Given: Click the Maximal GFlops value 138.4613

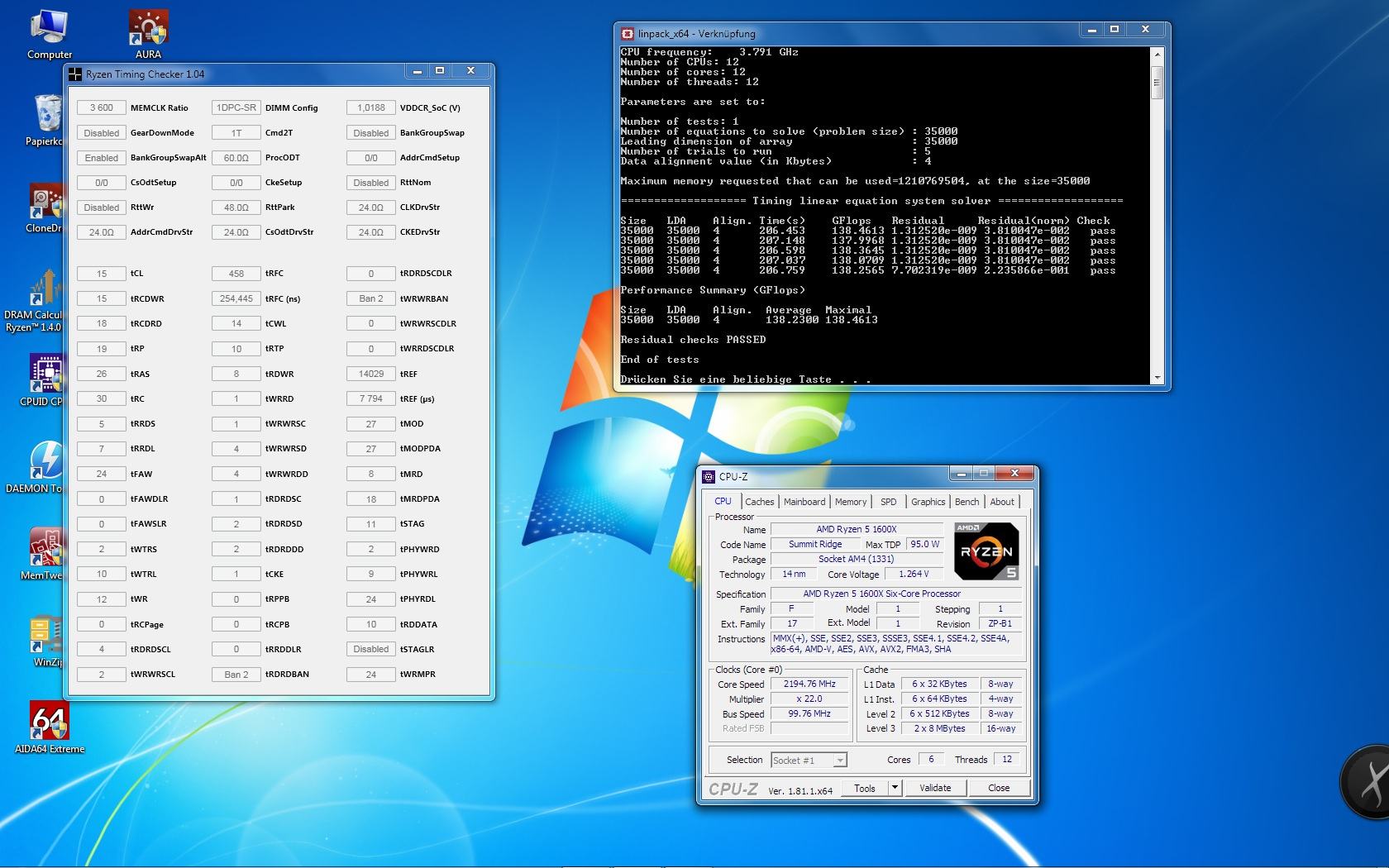Looking at the screenshot, I should pos(852,320).
